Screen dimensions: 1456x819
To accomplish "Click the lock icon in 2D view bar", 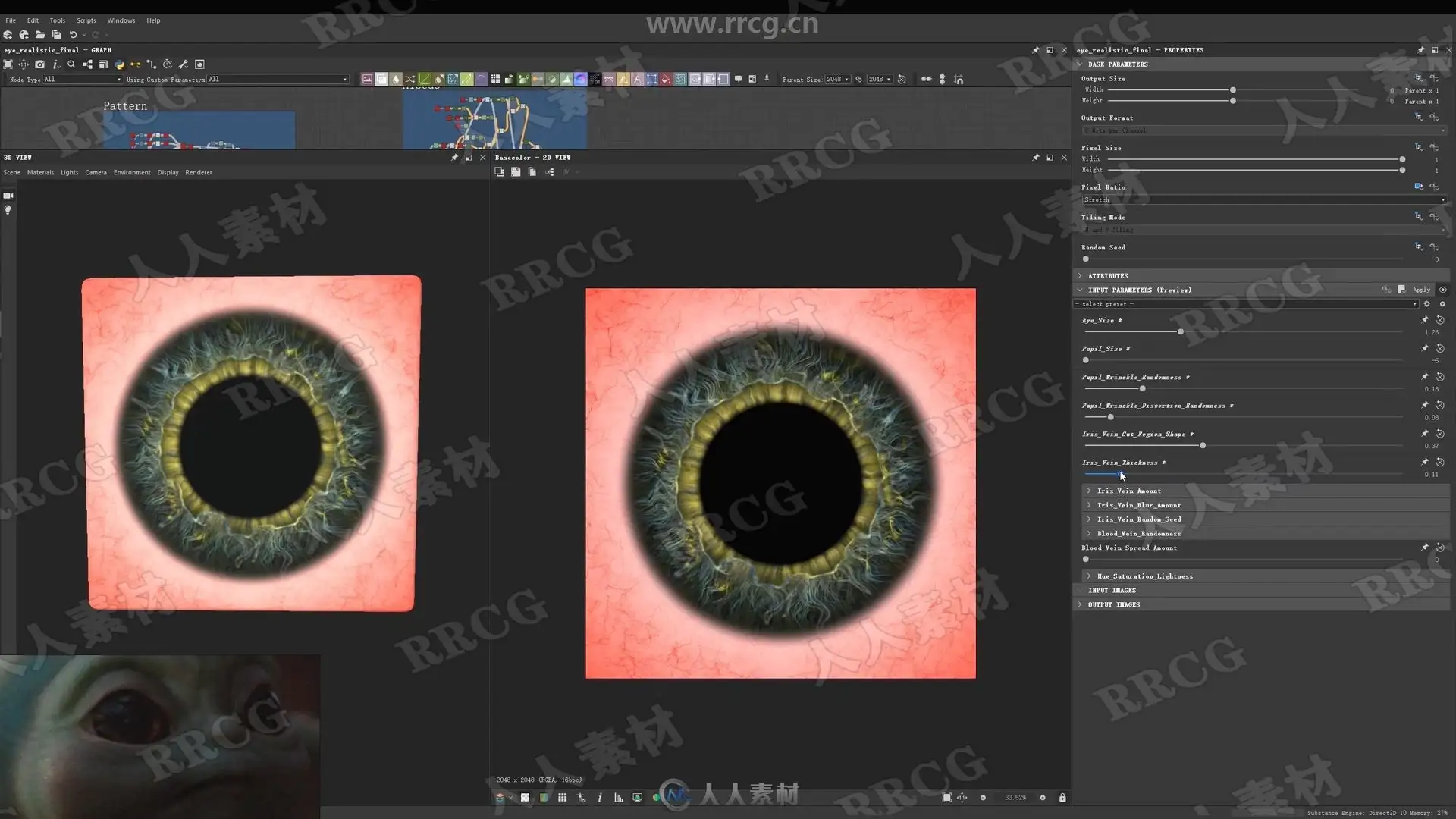I will pos(1062,798).
